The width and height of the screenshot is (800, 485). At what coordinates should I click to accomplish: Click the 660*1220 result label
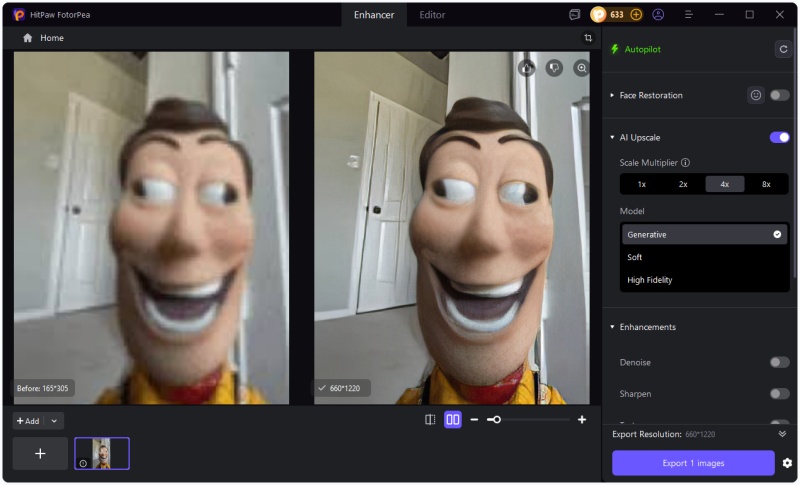point(344,388)
